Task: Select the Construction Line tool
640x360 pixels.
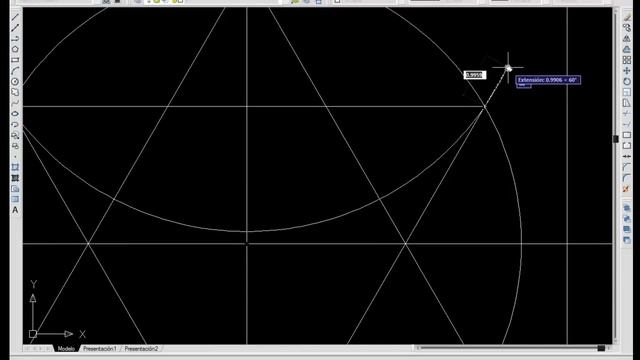Action: point(15,28)
